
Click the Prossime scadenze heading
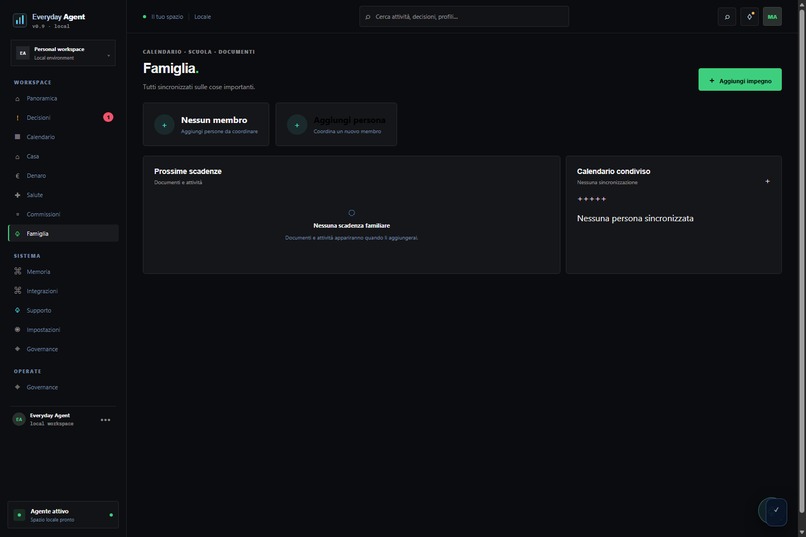188,171
